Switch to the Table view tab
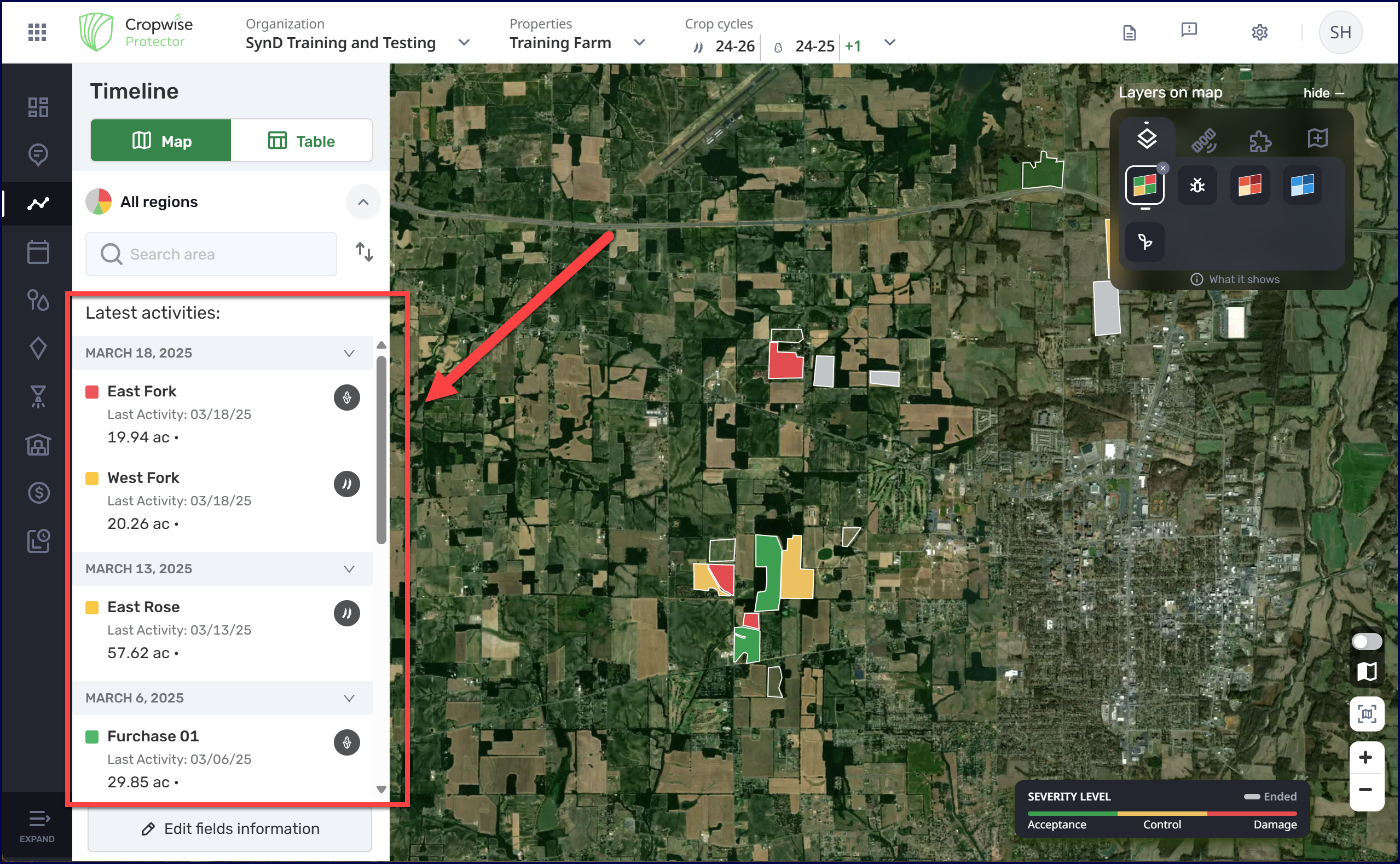The image size is (1400, 864). click(x=302, y=141)
